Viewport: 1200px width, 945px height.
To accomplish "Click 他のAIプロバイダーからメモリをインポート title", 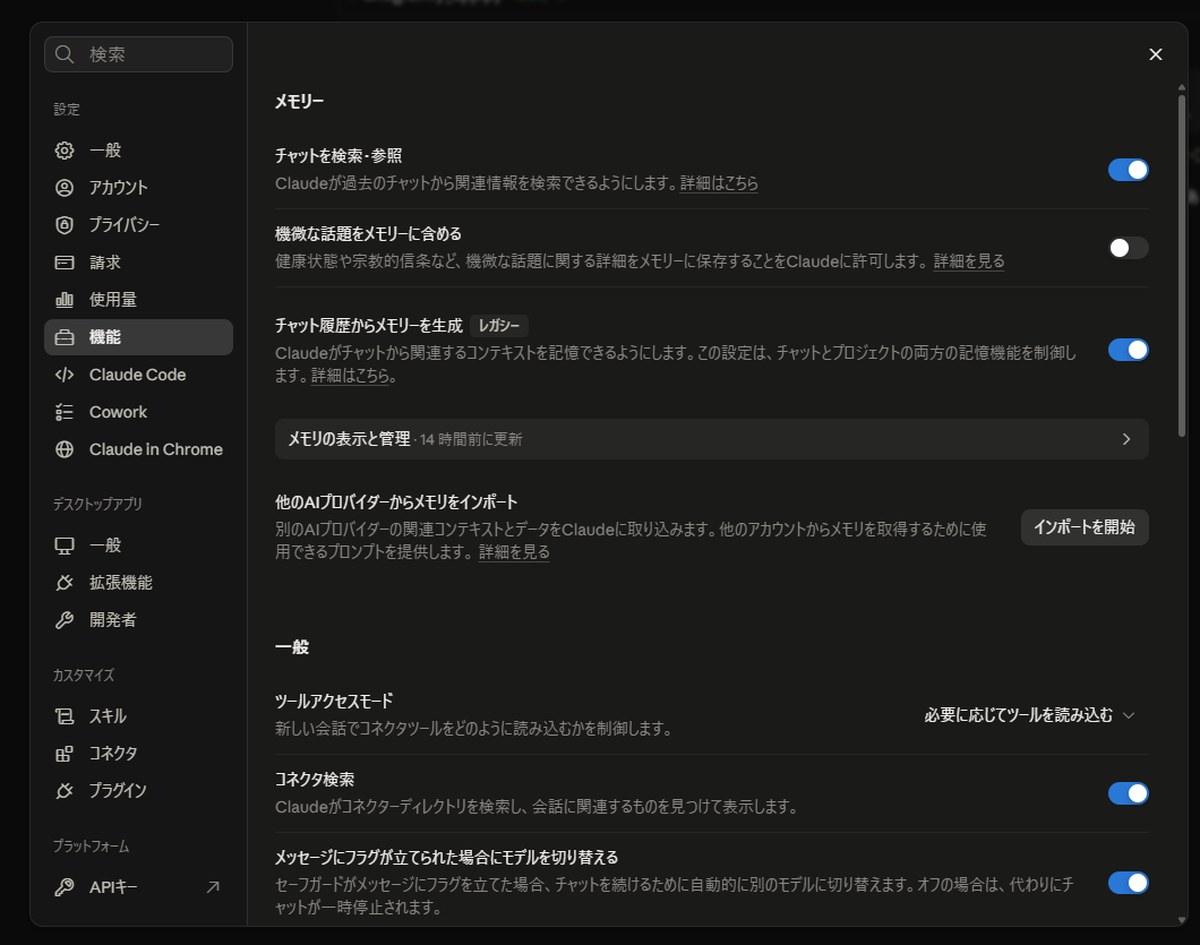I will (x=396, y=502).
